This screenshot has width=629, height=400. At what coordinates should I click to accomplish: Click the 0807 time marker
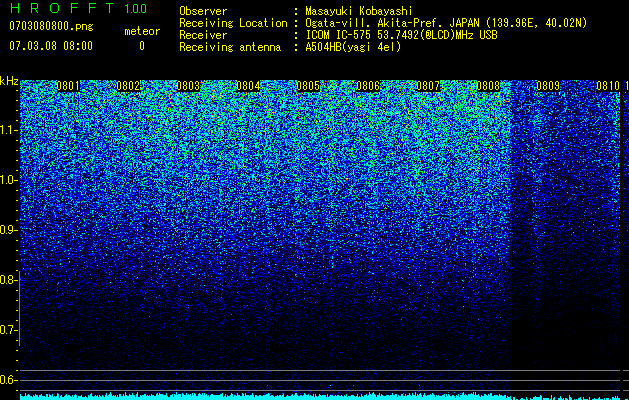428,86
